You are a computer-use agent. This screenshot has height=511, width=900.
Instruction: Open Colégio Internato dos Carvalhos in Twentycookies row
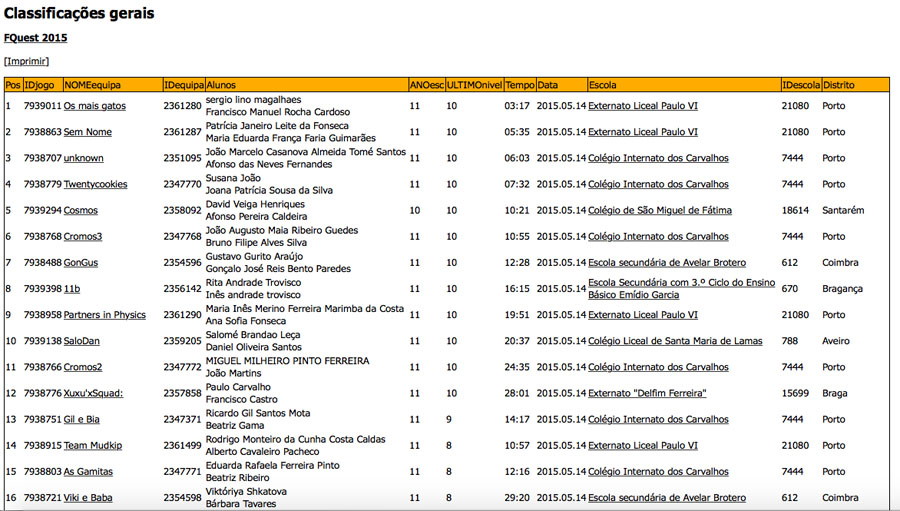(x=658, y=184)
